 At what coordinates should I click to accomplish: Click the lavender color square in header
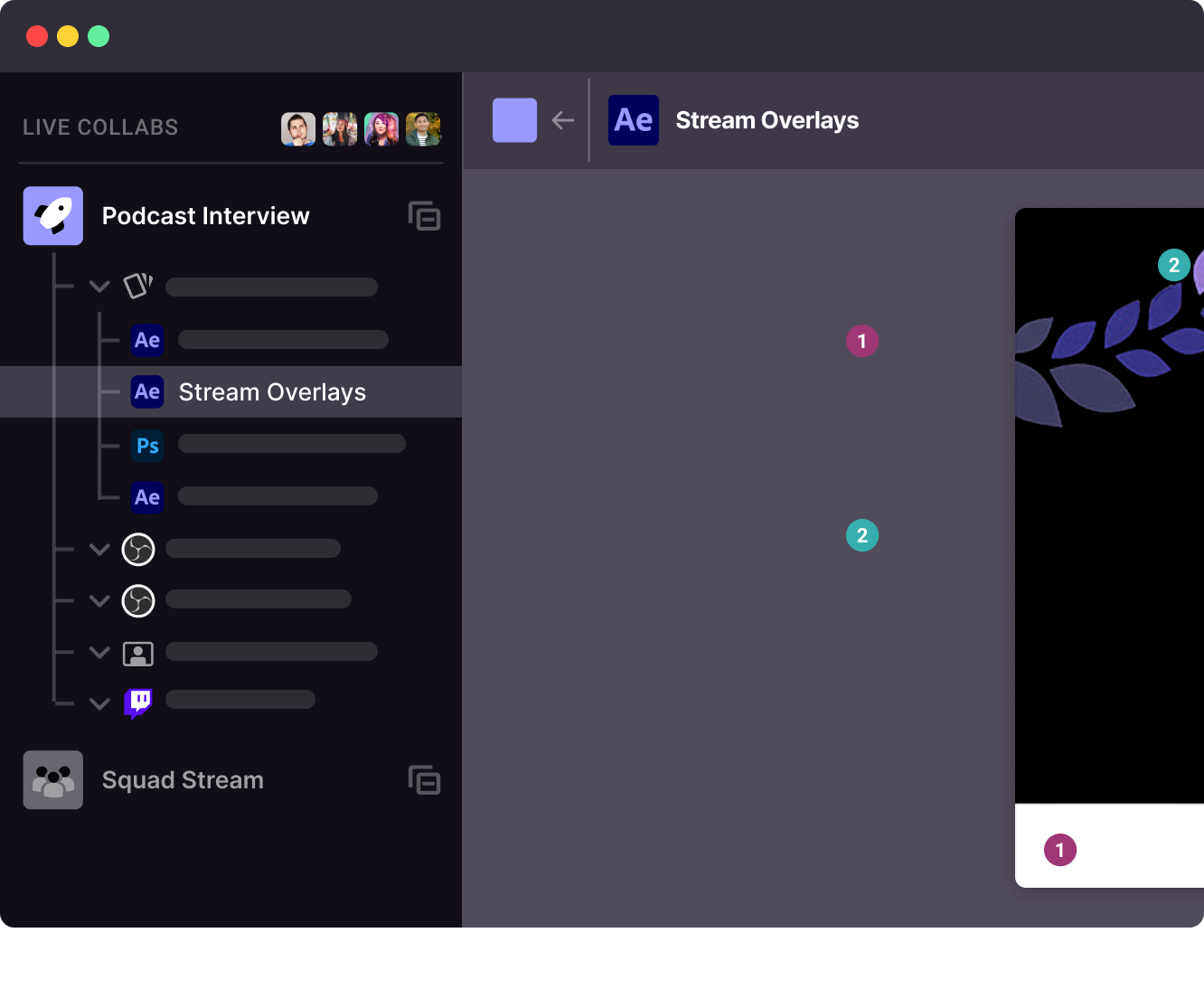click(514, 120)
